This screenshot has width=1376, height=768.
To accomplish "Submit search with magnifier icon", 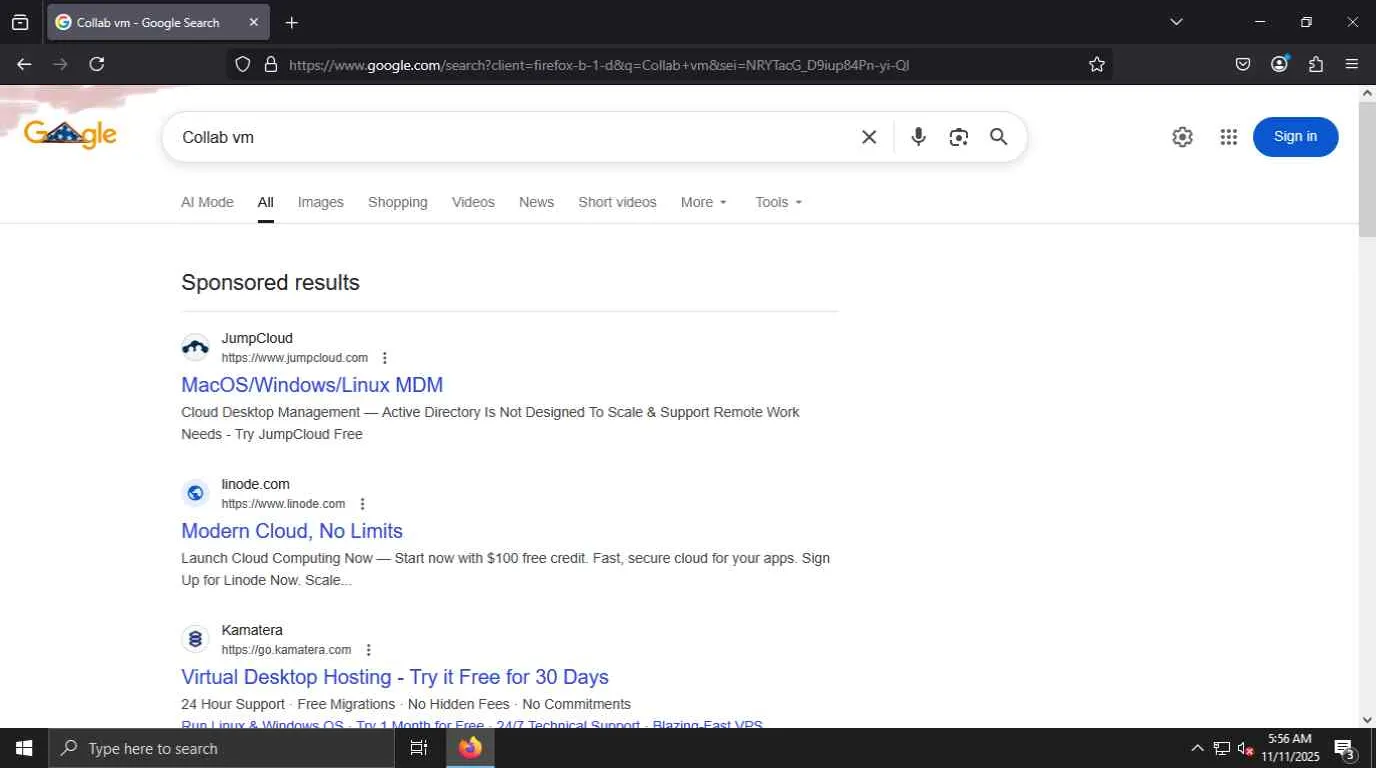I will (x=999, y=137).
